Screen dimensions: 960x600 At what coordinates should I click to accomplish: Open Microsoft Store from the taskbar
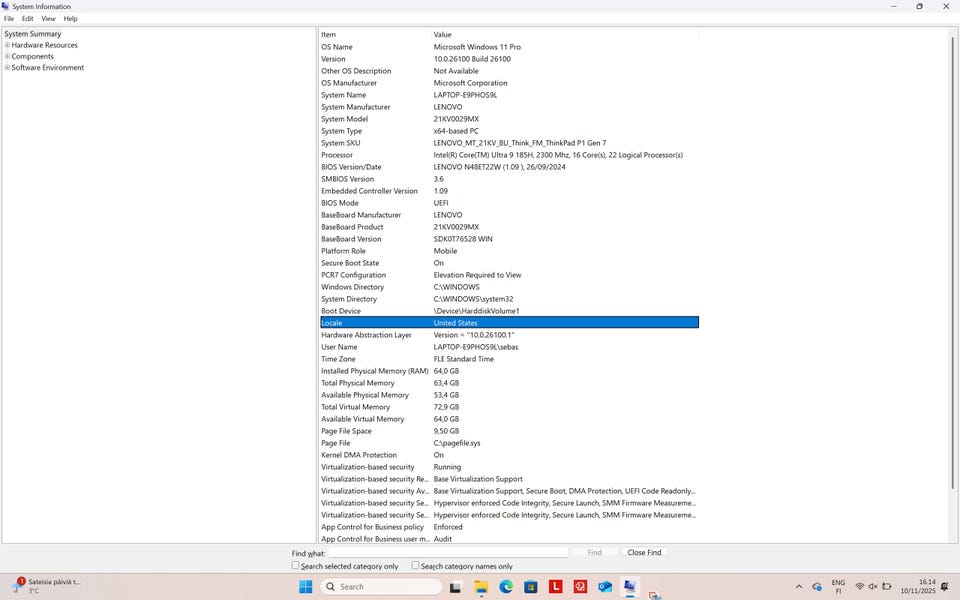530,587
